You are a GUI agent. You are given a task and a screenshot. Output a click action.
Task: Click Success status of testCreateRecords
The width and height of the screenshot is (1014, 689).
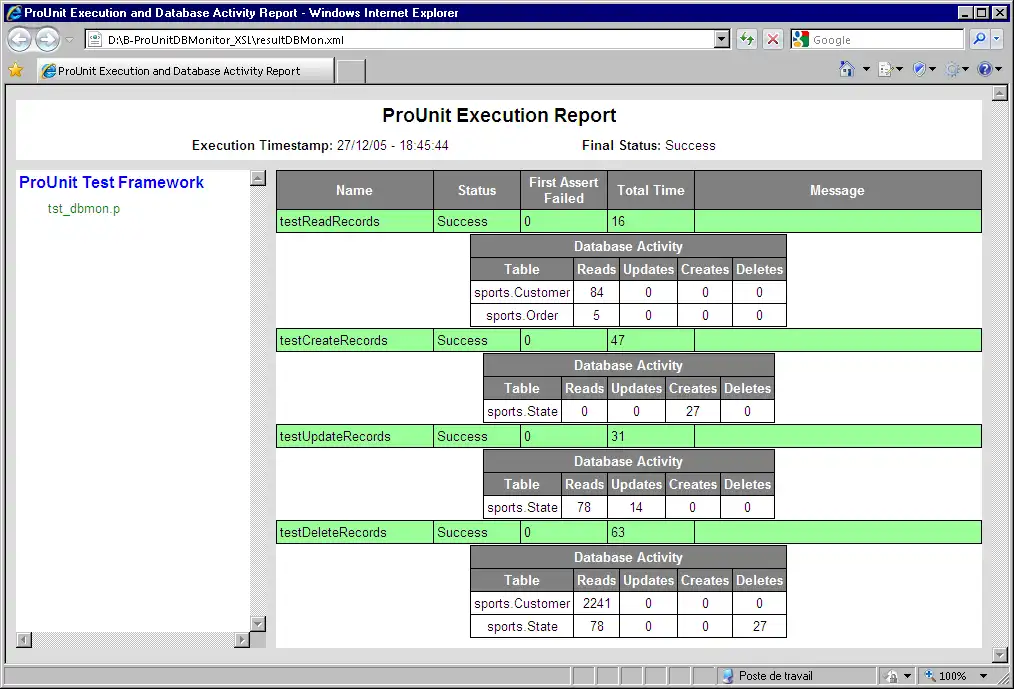(x=462, y=340)
